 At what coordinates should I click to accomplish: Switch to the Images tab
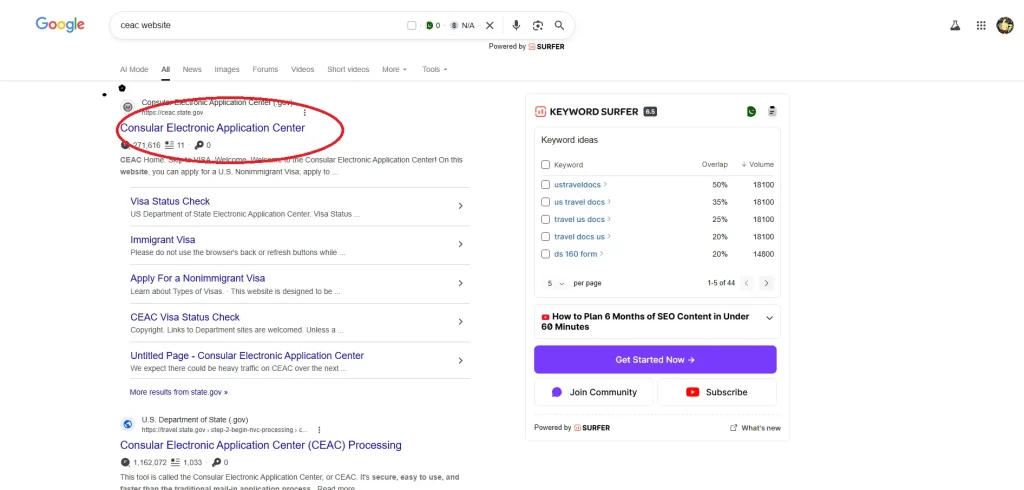point(227,69)
